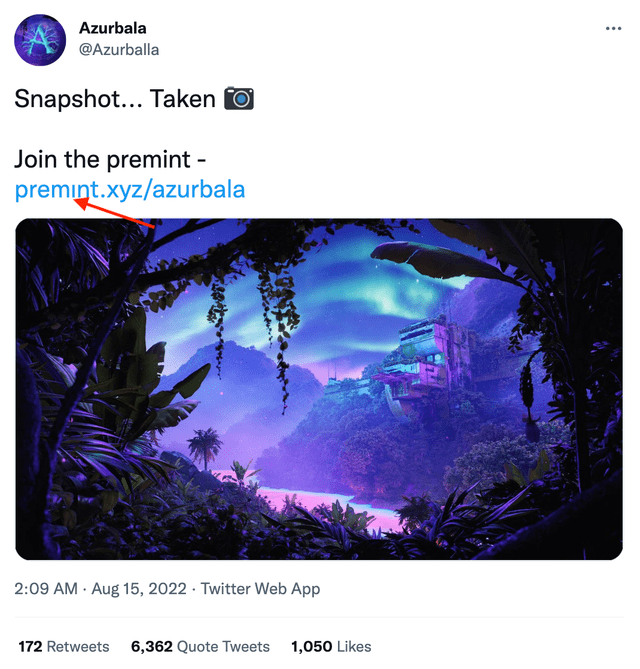Screen dimensions: 640x669
Task: Click the Aug 15, 2022 date
Action: coord(139,589)
